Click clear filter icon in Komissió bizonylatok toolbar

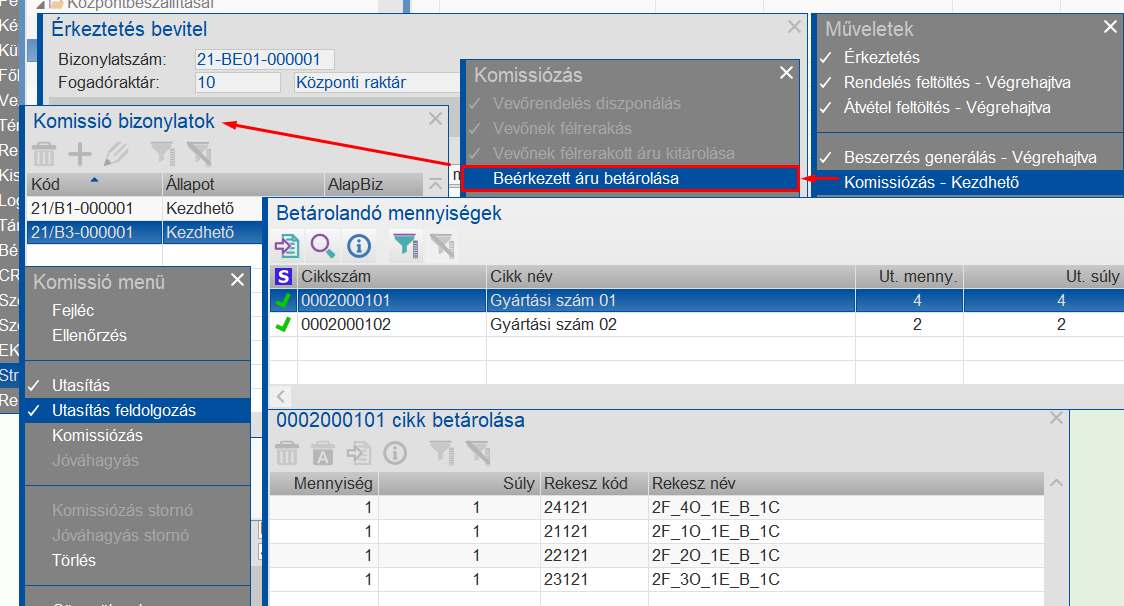(199, 153)
